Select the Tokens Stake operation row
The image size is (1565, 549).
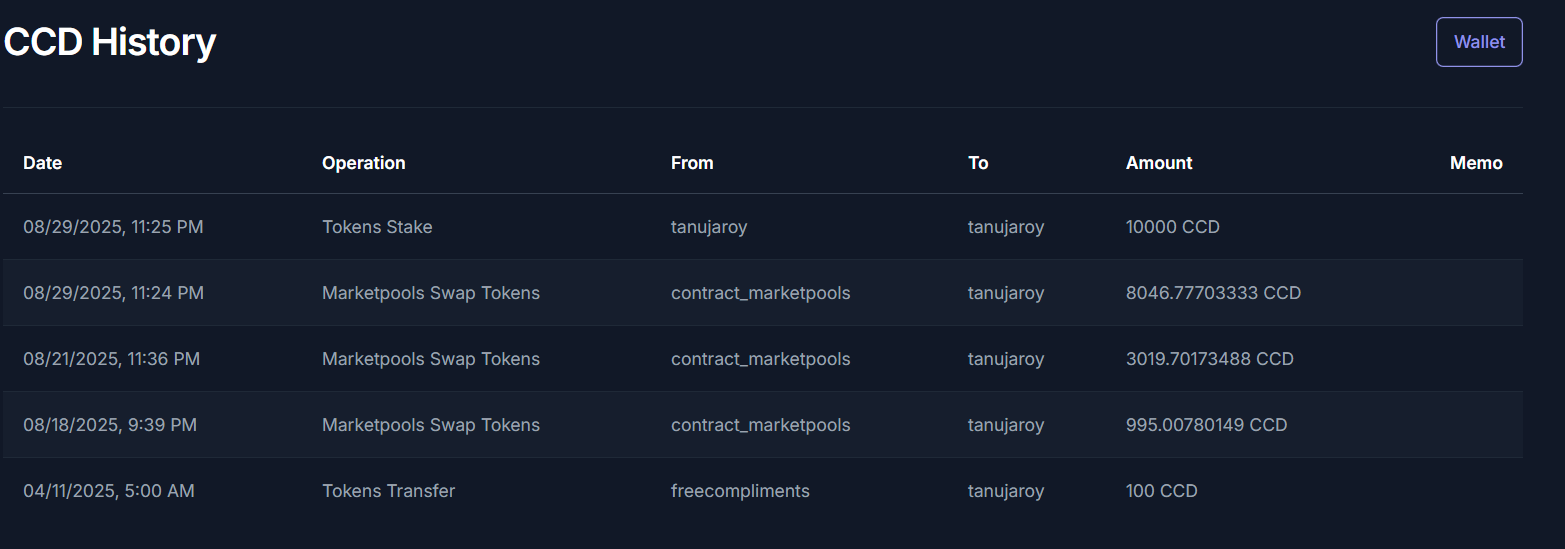[763, 227]
